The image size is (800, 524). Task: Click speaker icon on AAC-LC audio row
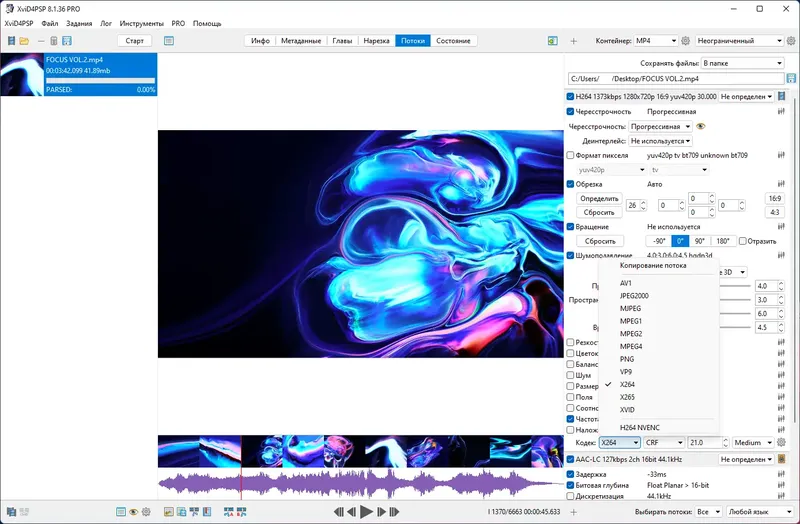pos(781,459)
